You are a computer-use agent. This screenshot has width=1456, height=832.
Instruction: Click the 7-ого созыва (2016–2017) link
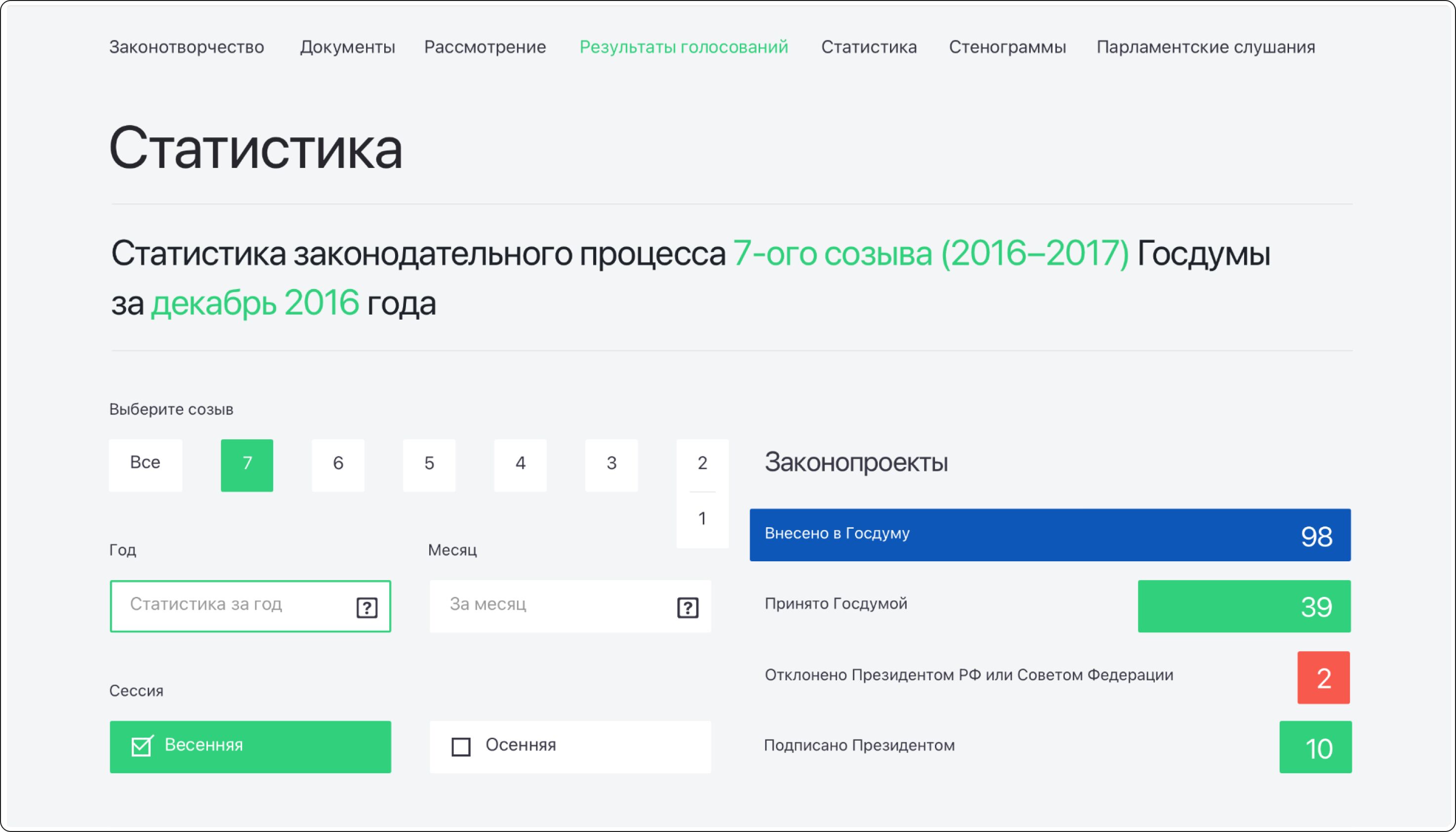coord(930,253)
